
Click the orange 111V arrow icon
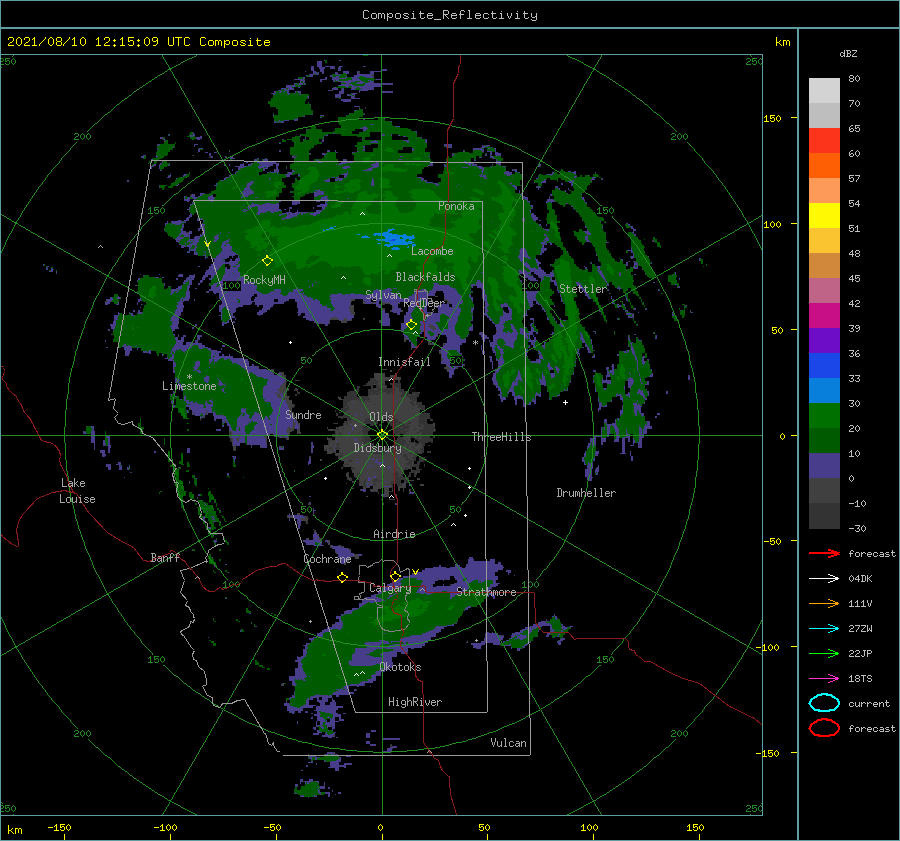(x=824, y=603)
